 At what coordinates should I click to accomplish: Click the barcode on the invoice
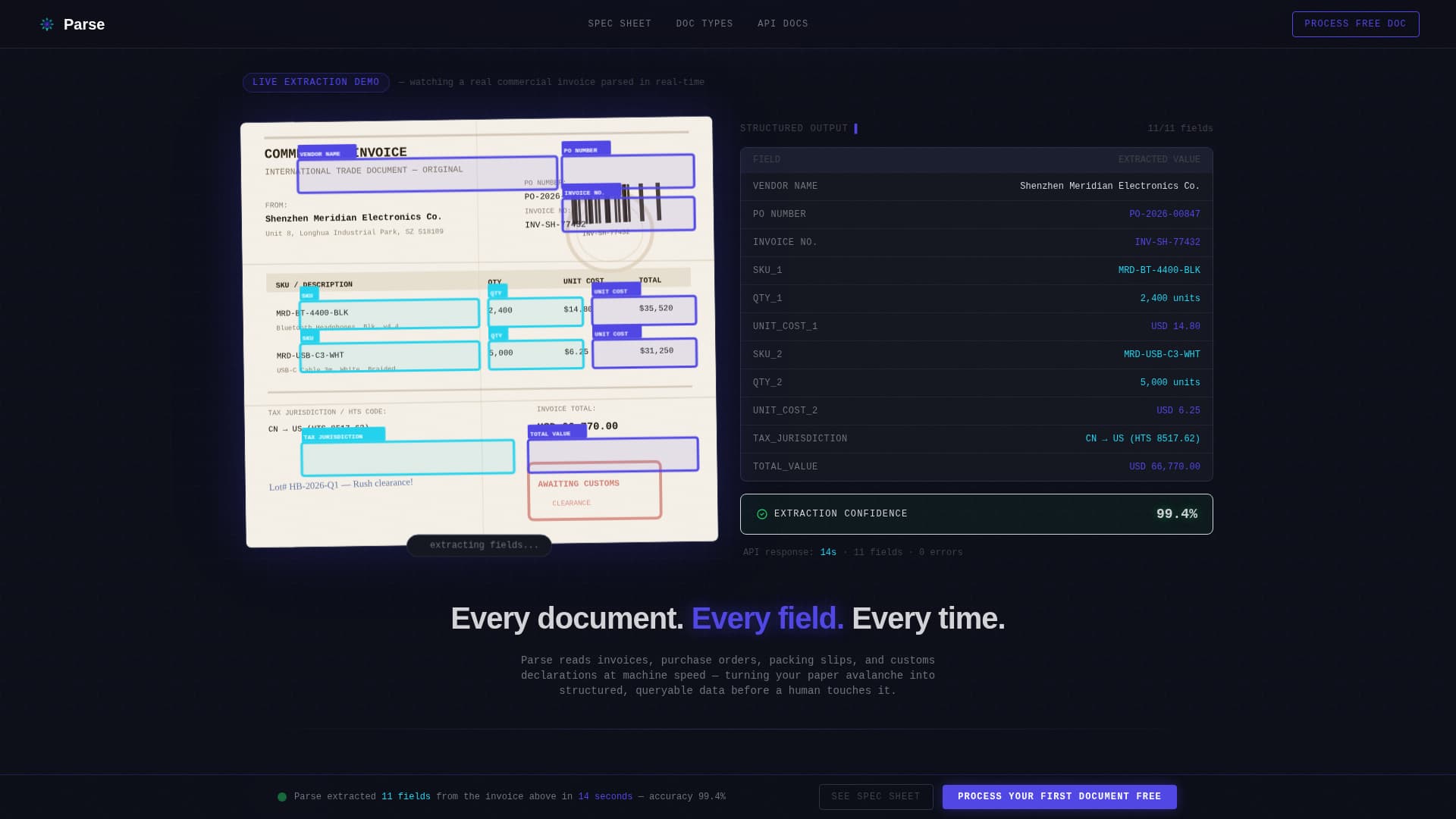tap(616, 203)
